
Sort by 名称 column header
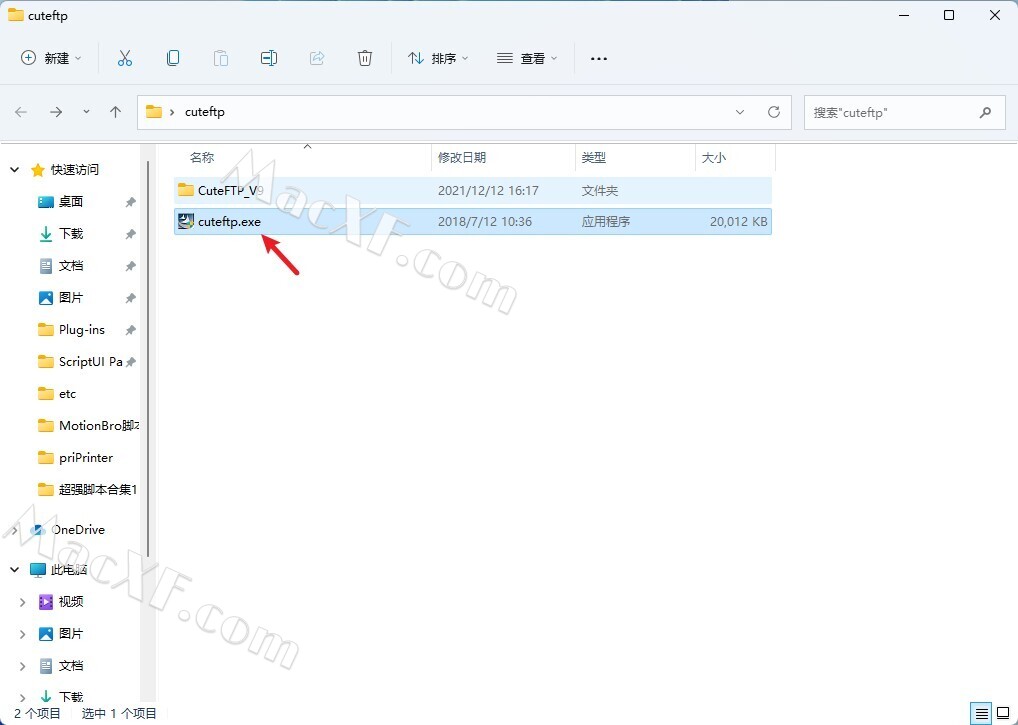[x=202, y=158]
